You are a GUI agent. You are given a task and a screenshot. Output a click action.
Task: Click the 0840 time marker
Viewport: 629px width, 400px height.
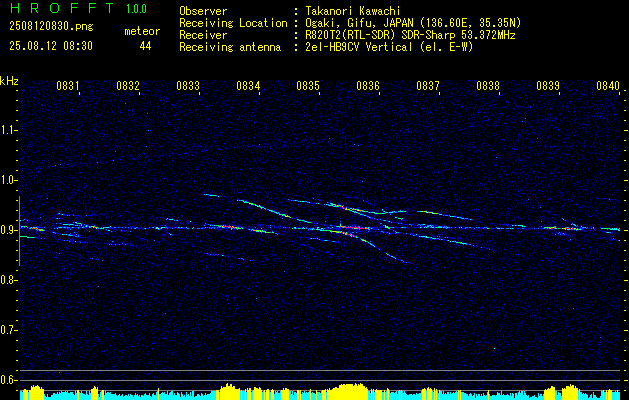(x=608, y=85)
